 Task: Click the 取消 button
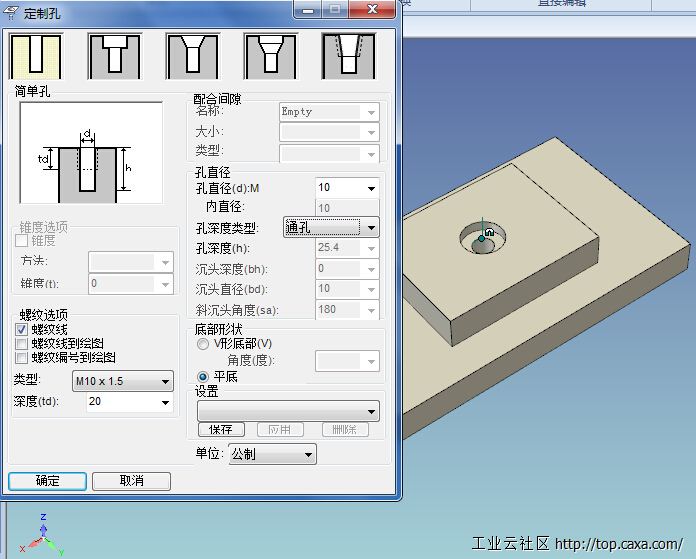coord(131,481)
